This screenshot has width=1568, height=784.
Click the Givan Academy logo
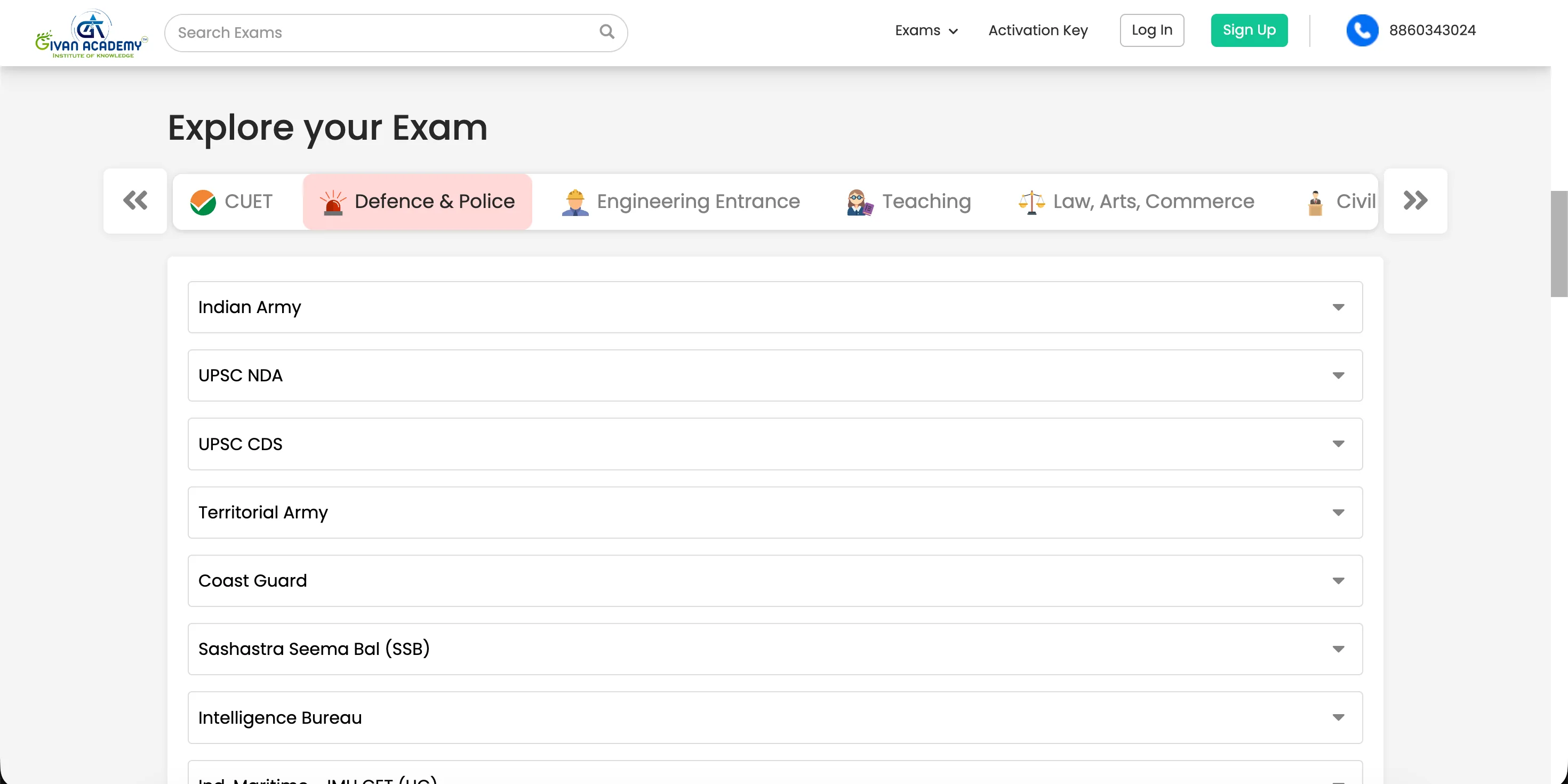click(91, 34)
